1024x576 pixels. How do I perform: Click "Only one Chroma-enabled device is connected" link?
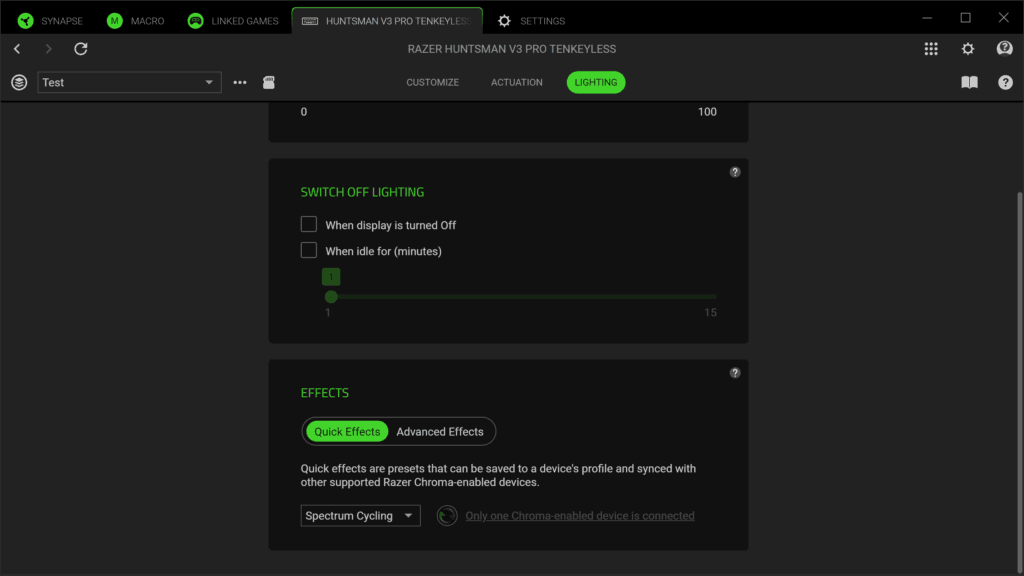tap(580, 516)
